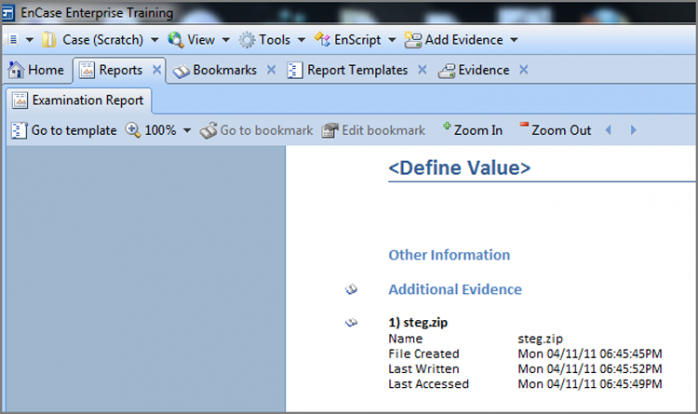
Task: Click the Edit bookmark button
Action: click(383, 130)
